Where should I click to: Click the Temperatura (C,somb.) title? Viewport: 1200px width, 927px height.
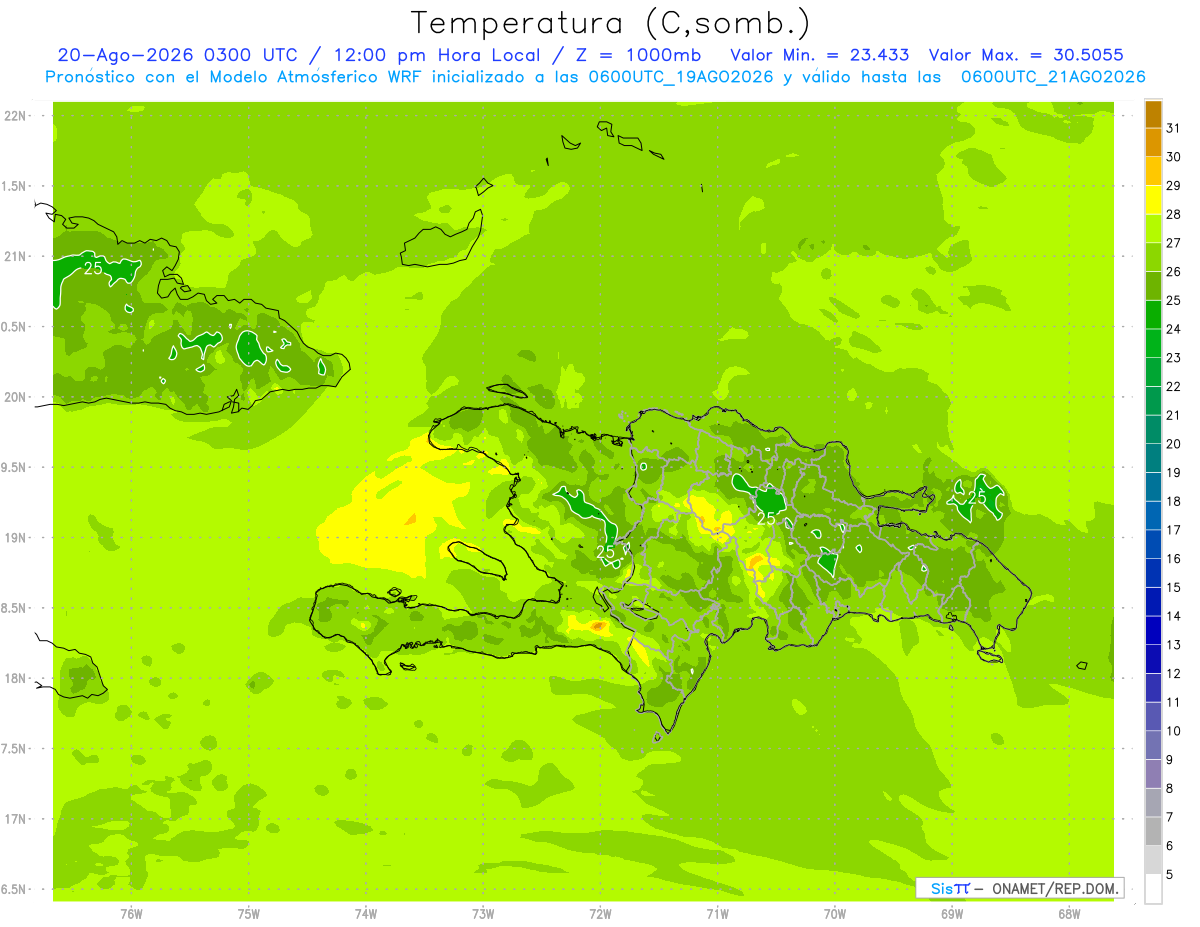coord(611,22)
